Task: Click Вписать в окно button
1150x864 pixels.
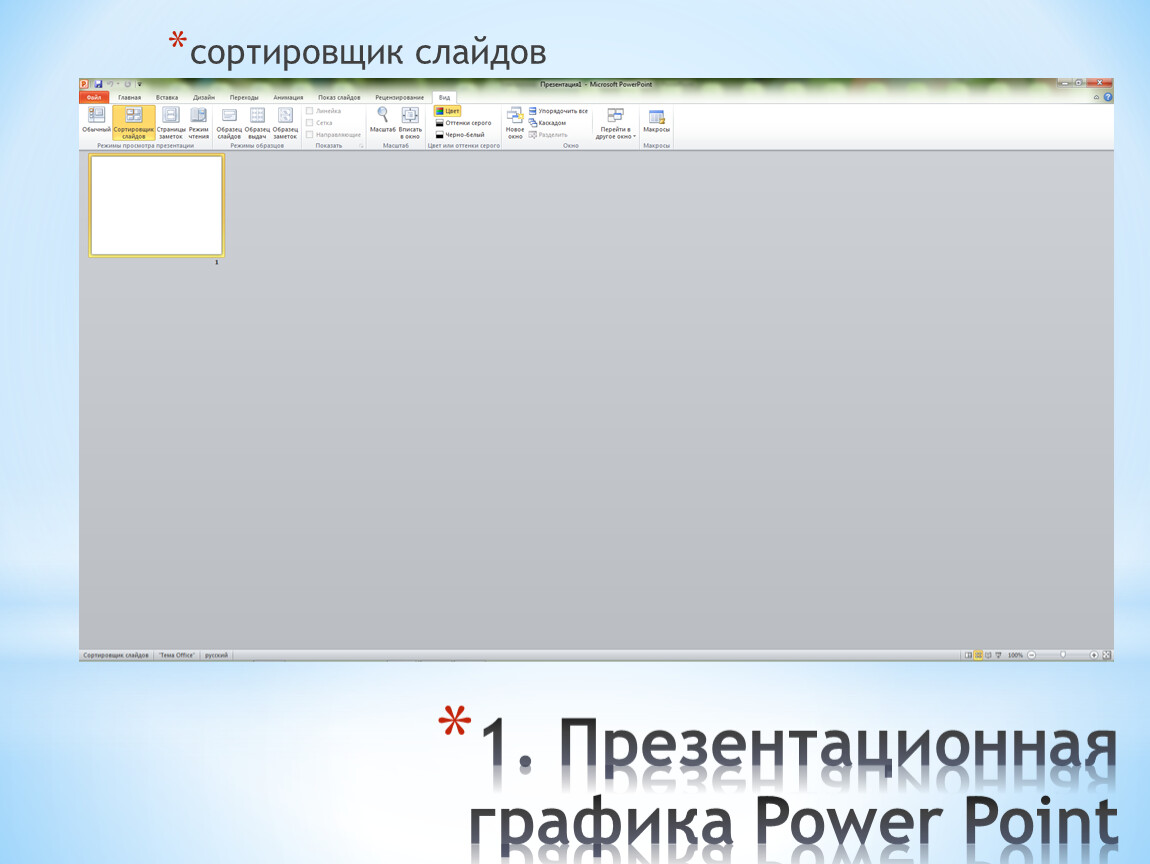Action: pos(410,122)
